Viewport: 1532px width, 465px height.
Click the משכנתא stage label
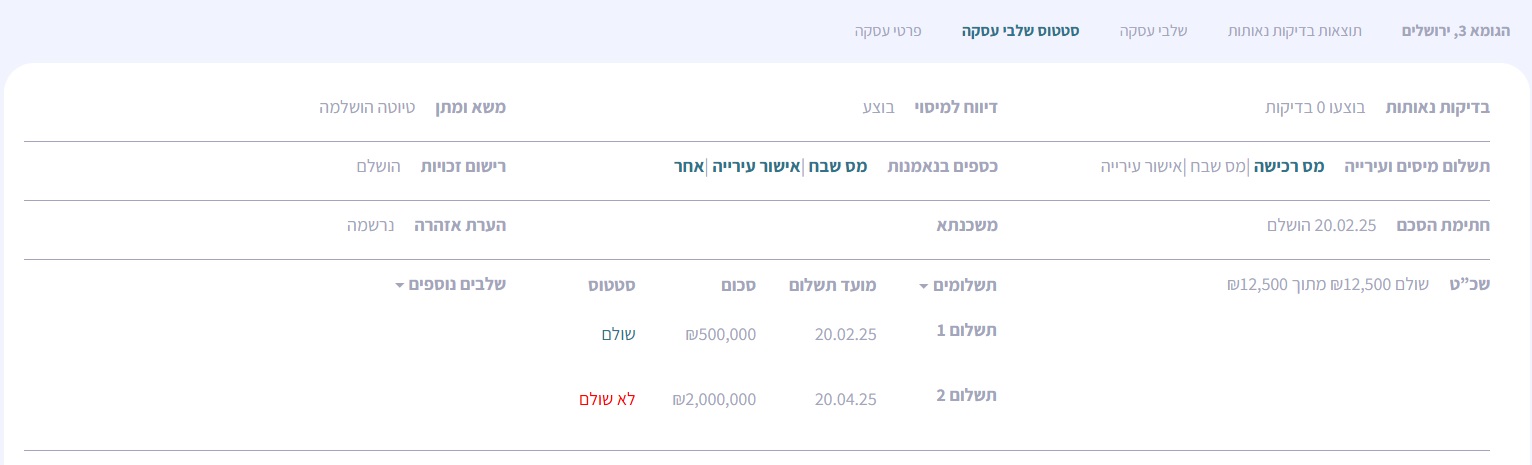pos(965,226)
